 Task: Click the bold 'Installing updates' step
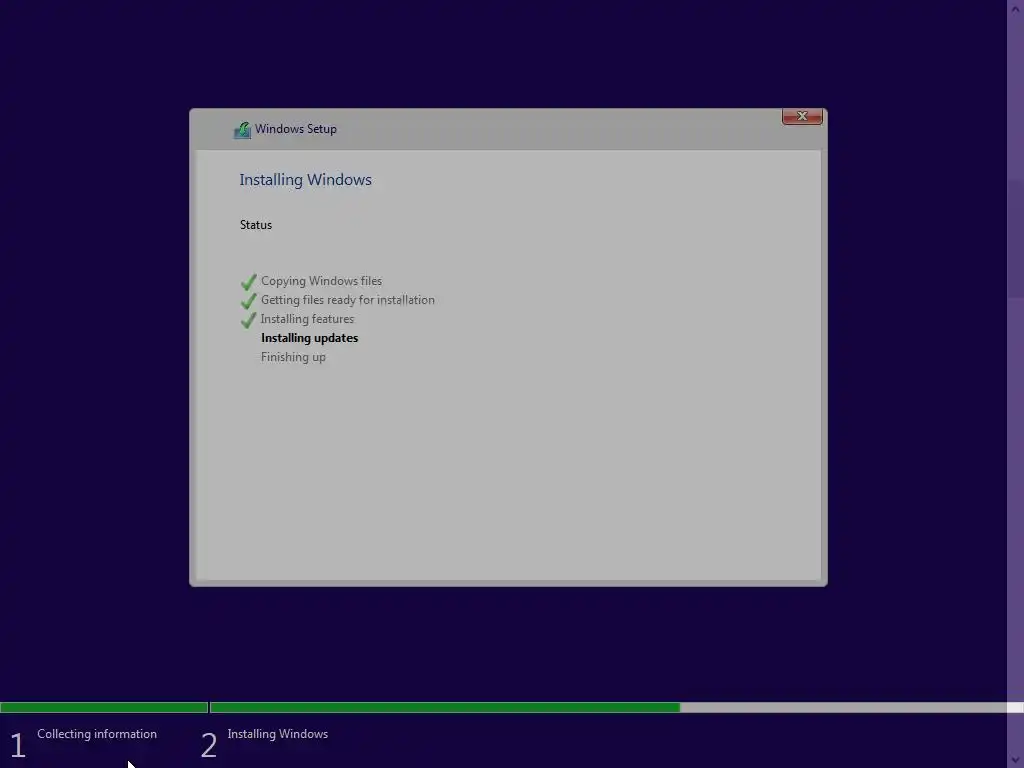tap(310, 338)
